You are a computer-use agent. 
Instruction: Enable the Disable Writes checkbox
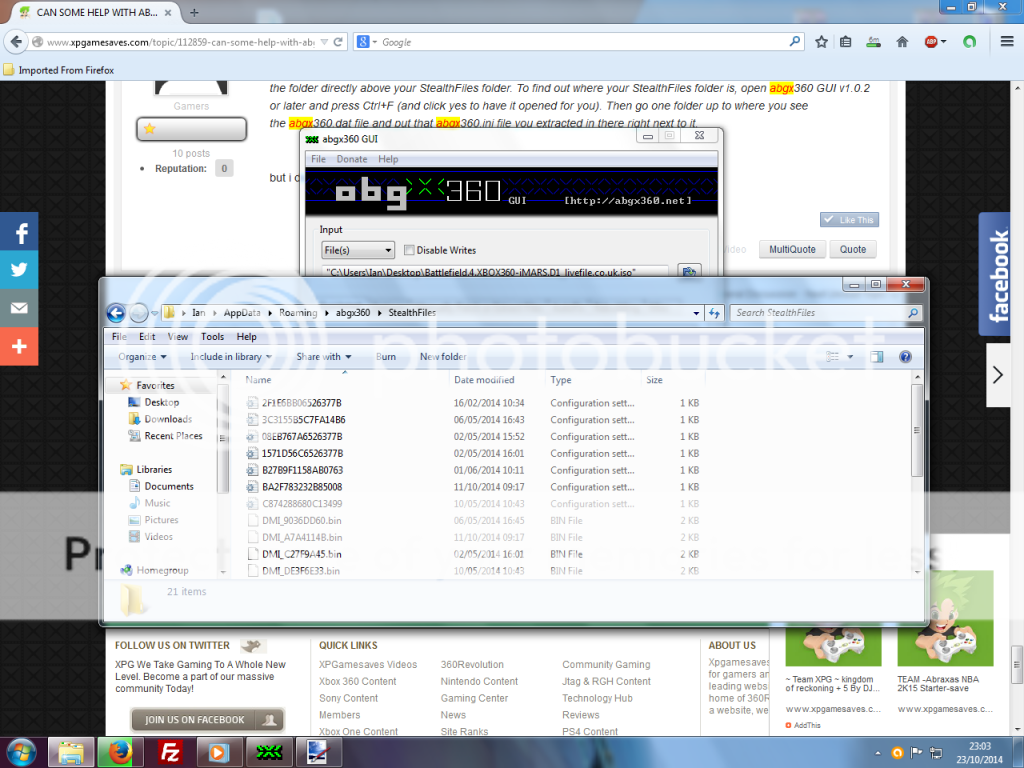[x=409, y=250]
